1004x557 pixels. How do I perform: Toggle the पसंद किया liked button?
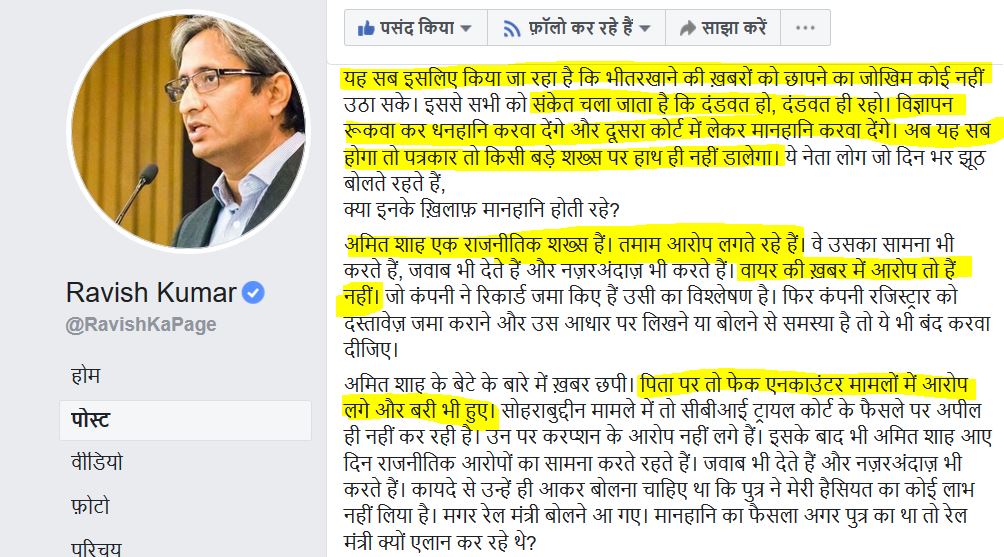pyautogui.click(x=416, y=28)
